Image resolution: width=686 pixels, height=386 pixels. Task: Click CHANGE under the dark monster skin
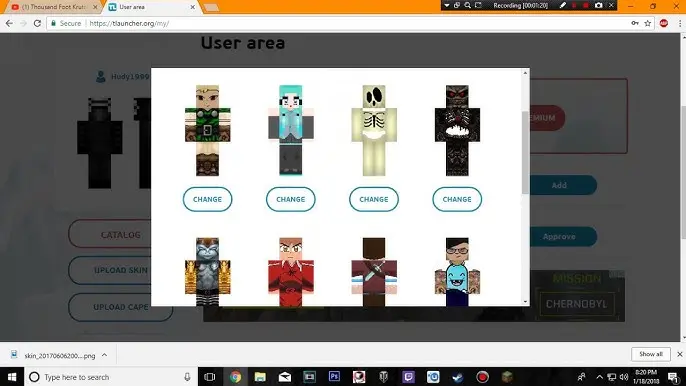click(x=457, y=199)
